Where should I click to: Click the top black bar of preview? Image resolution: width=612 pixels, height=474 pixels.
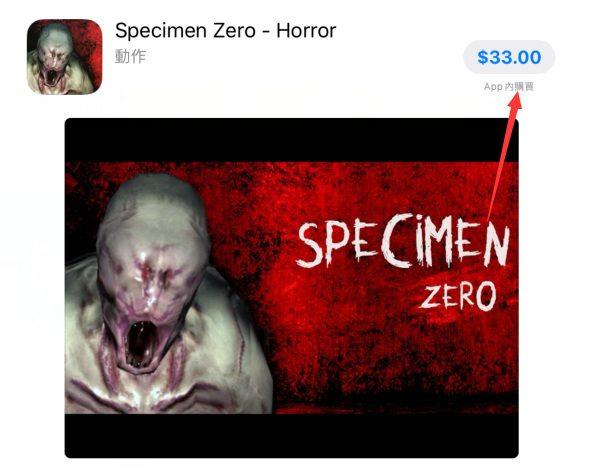292,140
